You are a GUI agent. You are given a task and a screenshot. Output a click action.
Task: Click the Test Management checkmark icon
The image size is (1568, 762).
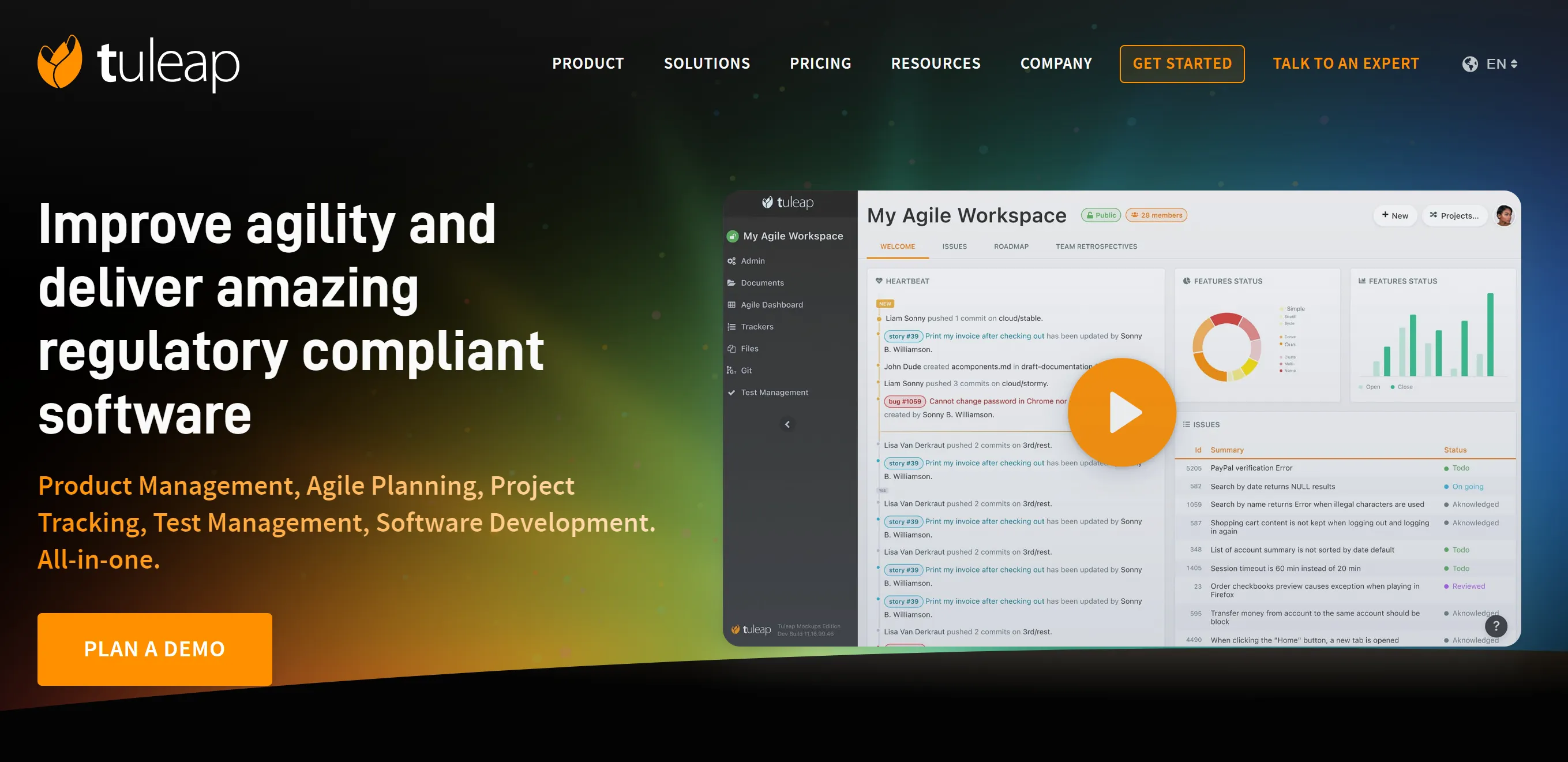(x=731, y=393)
